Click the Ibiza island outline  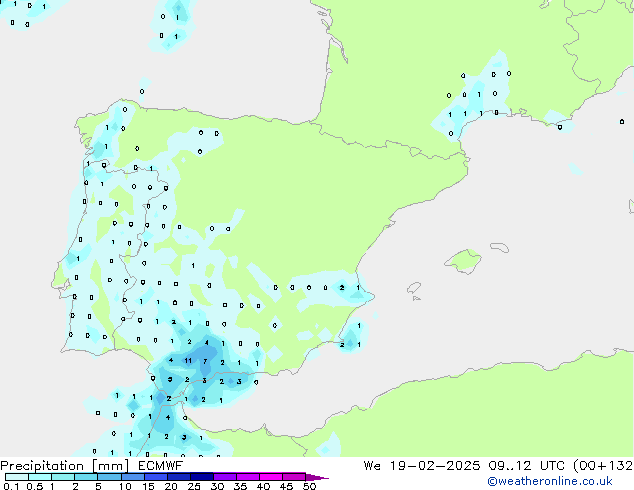point(414,288)
